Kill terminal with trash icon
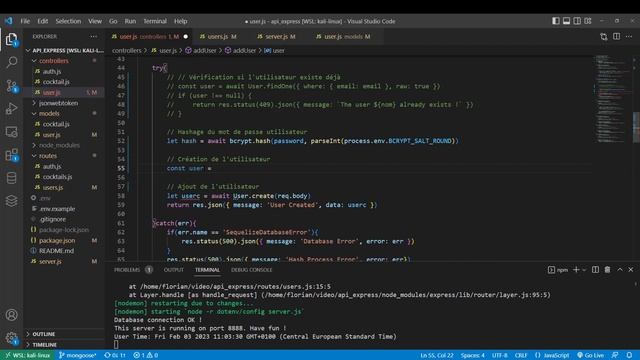 [x=607, y=270]
